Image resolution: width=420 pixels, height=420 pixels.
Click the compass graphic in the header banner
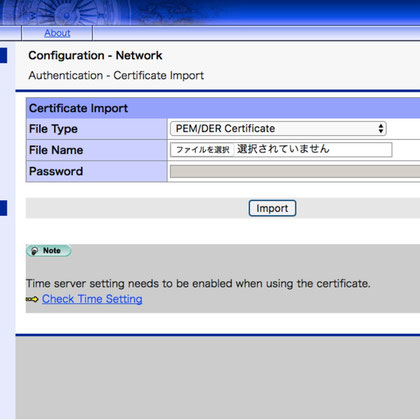click(67, 13)
